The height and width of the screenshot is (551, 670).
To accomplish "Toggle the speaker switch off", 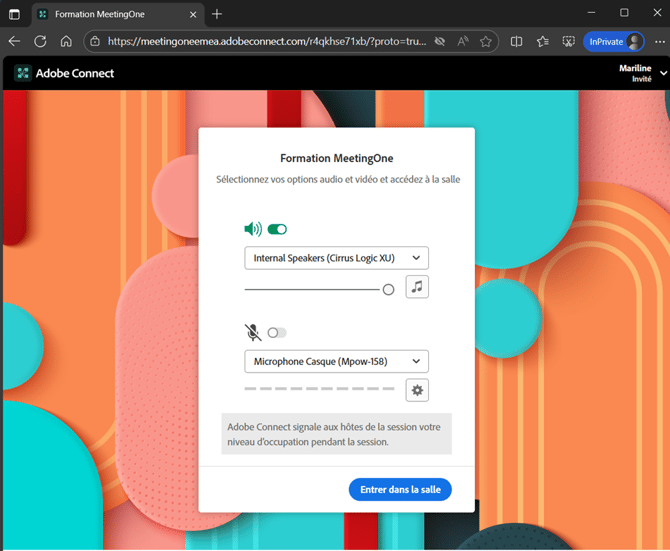I will [277, 229].
